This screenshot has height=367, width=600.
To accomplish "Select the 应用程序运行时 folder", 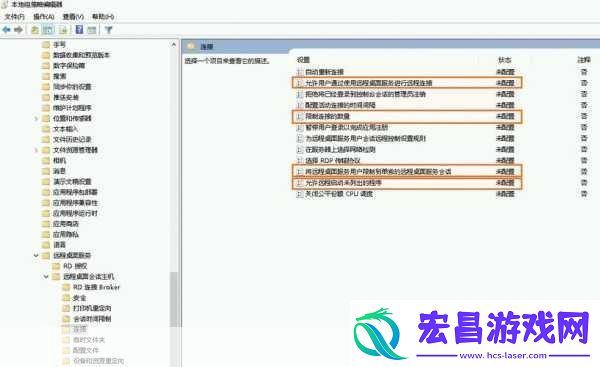I will click(x=75, y=213).
